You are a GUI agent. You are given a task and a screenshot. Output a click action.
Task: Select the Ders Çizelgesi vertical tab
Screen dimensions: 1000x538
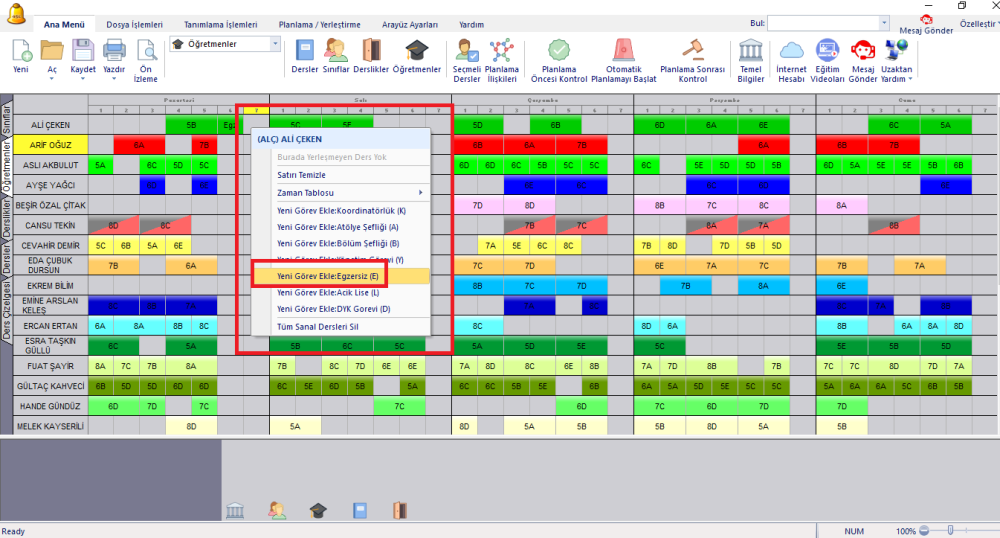click(x=6, y=311)
